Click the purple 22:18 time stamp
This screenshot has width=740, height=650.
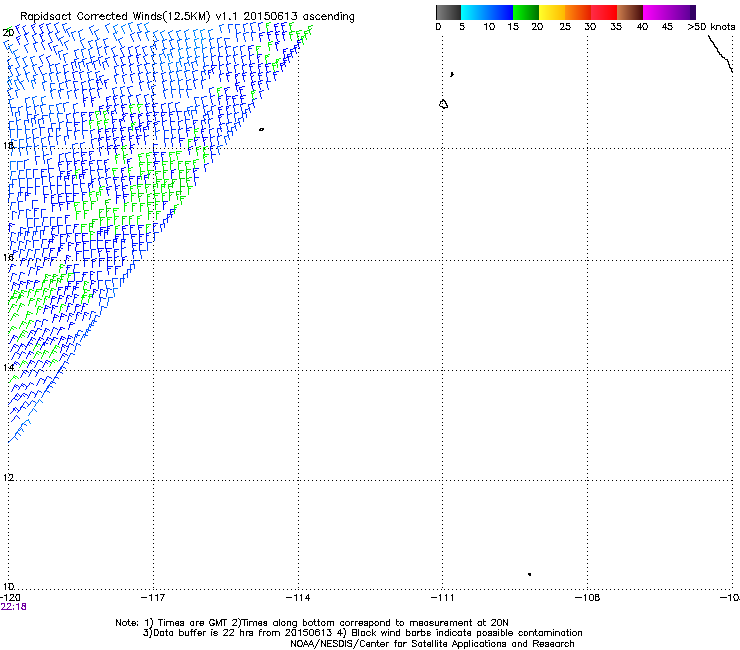[x=13, y=607]
